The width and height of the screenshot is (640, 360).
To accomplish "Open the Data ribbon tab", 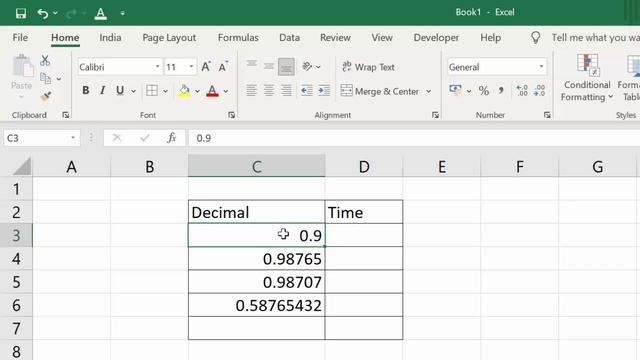I will pos(289,38).
